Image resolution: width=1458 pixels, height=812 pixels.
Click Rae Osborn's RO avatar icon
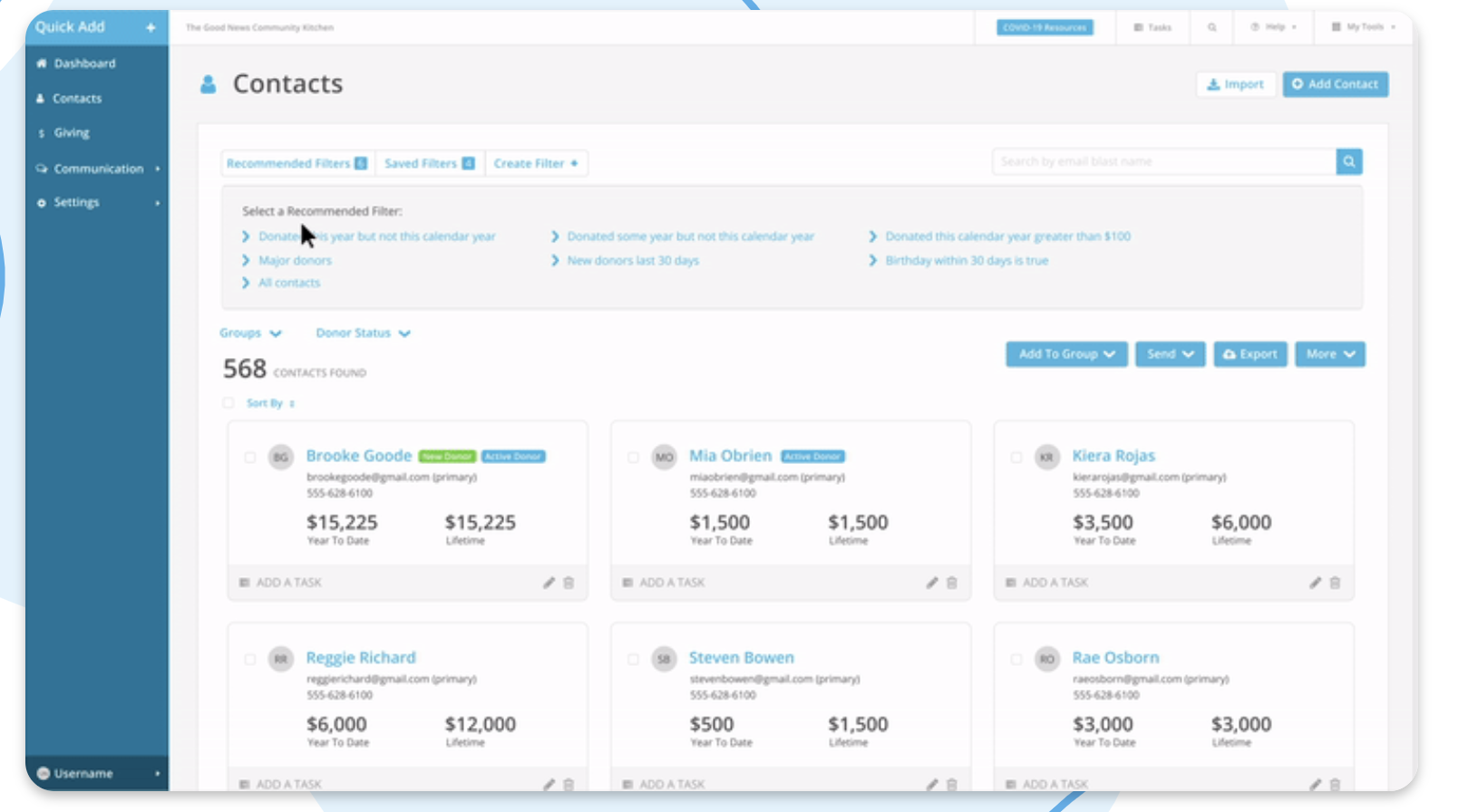click(x=1047, y=660)
